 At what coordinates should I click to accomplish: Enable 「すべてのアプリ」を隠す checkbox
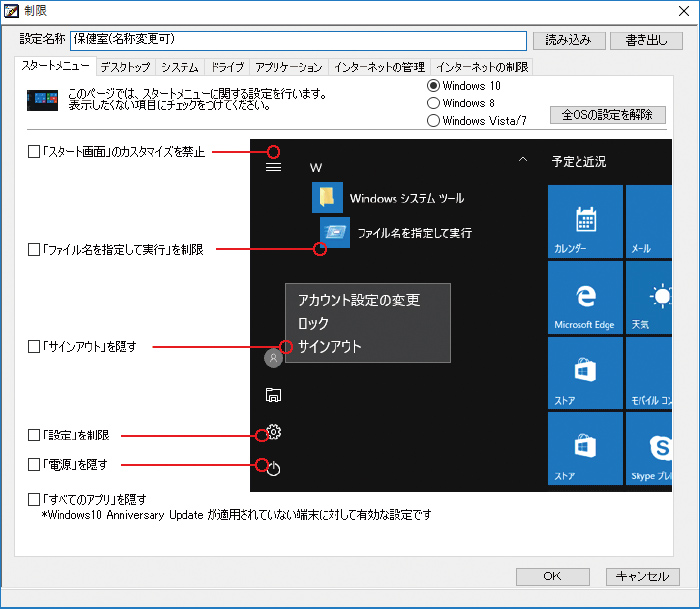34,499
